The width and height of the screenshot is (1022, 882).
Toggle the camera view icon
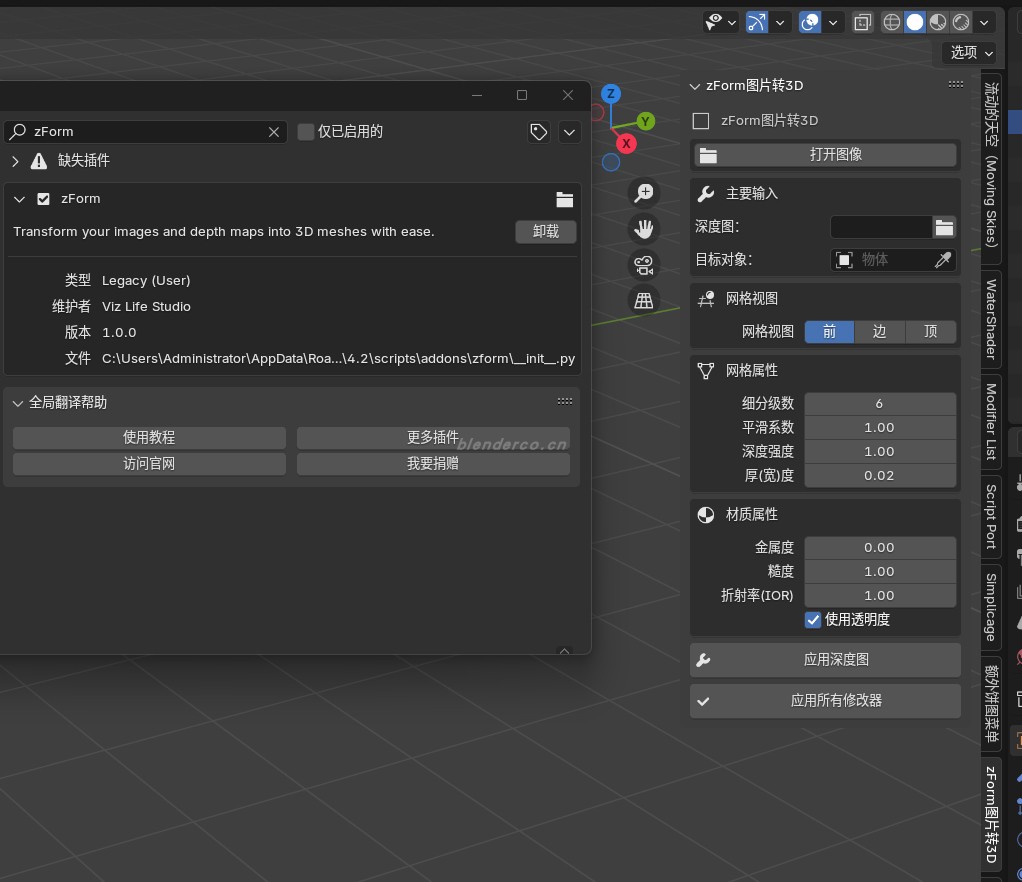[x=644, y=265]
